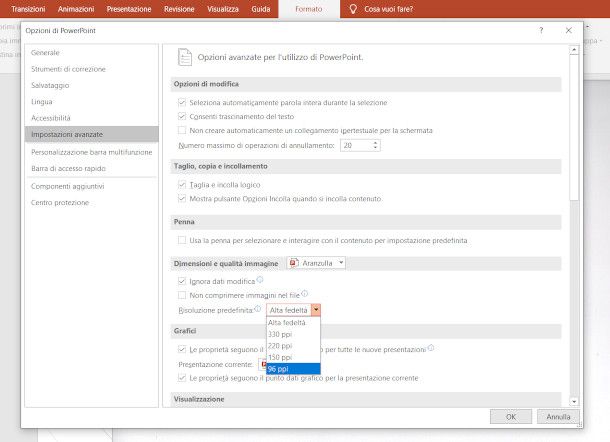Toggle the chart properties checkbox for presentazione corrente
Viewport: 610px width, 442px height.
(x=182, y=378)
